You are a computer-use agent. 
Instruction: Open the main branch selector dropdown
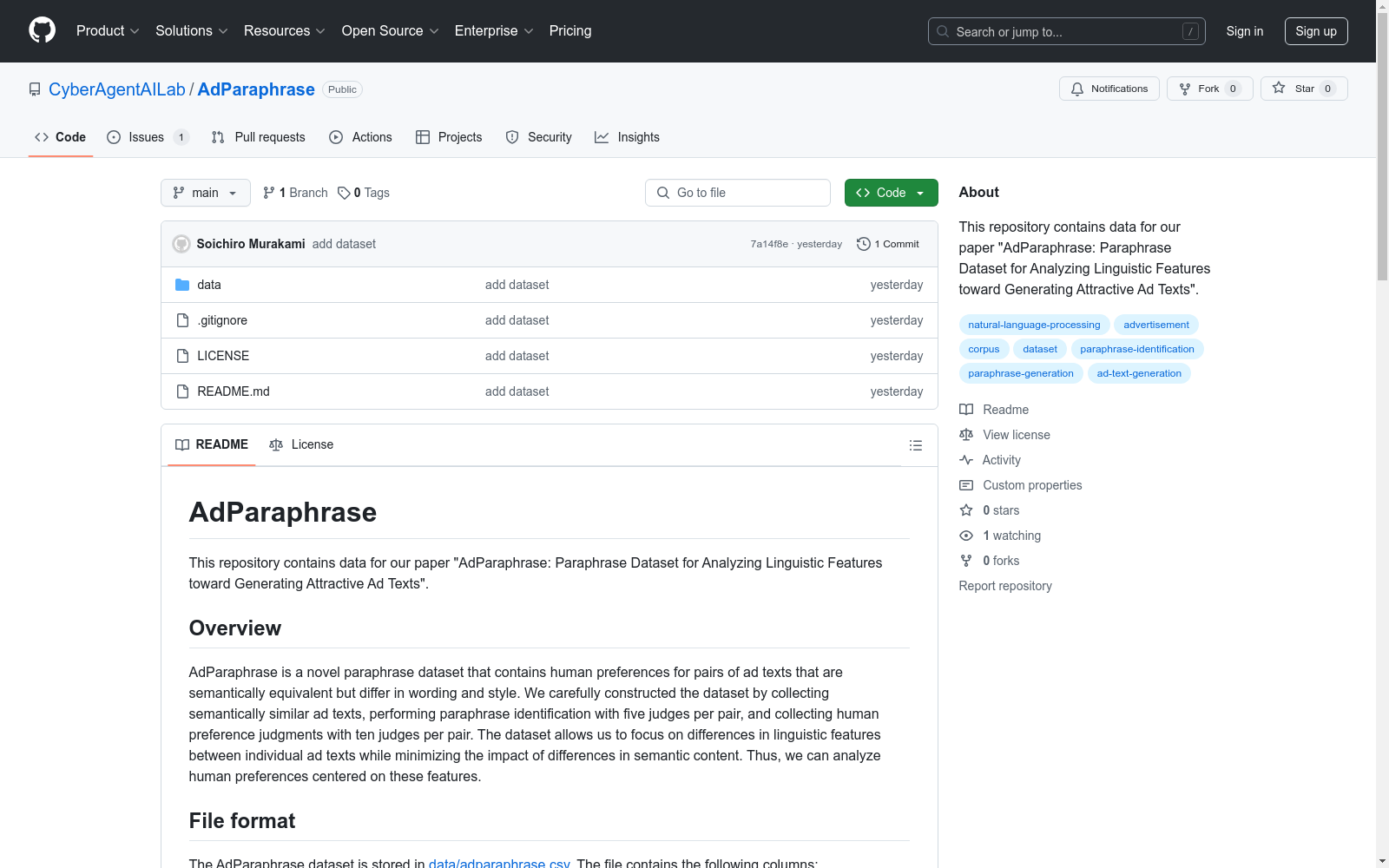pos(206,193)
